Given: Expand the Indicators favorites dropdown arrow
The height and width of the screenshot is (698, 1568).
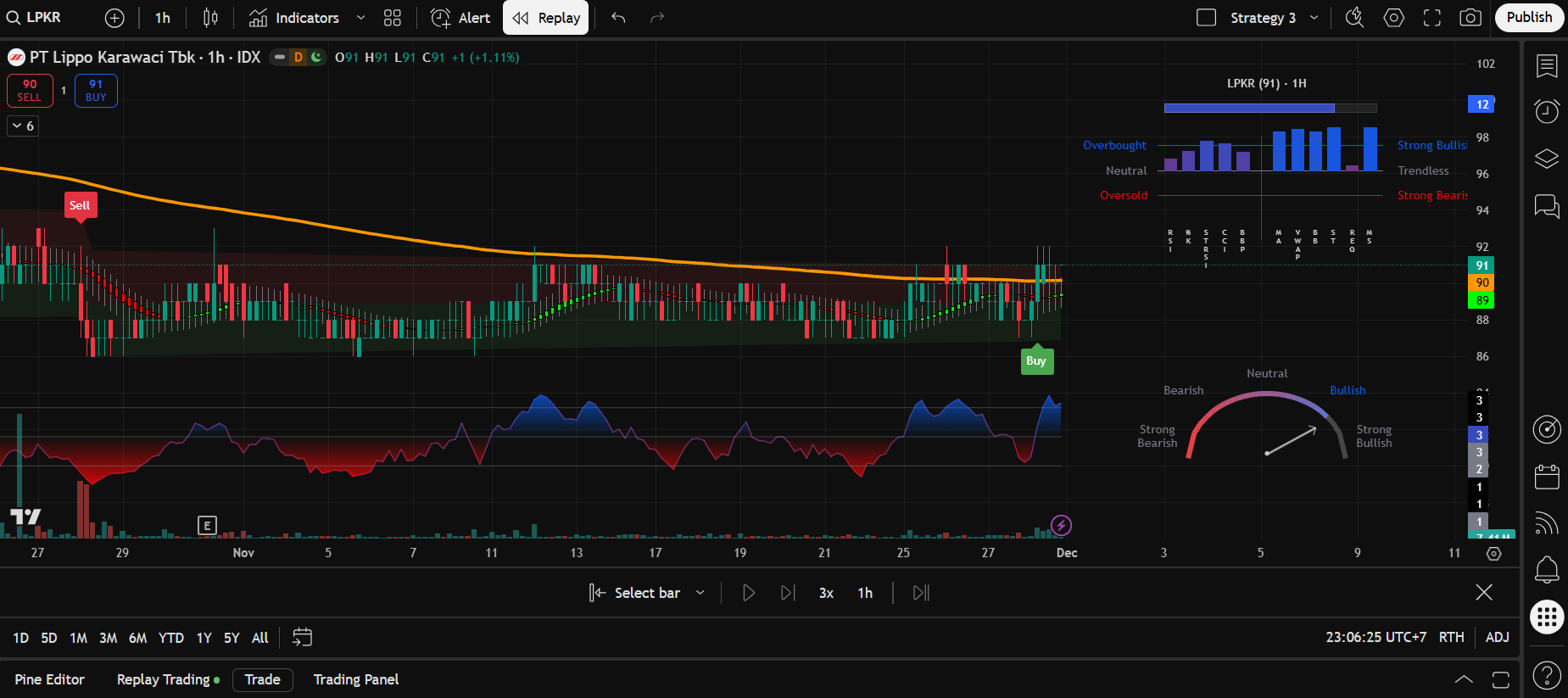Looking at the screenshot, I should [x=360, y=18].
